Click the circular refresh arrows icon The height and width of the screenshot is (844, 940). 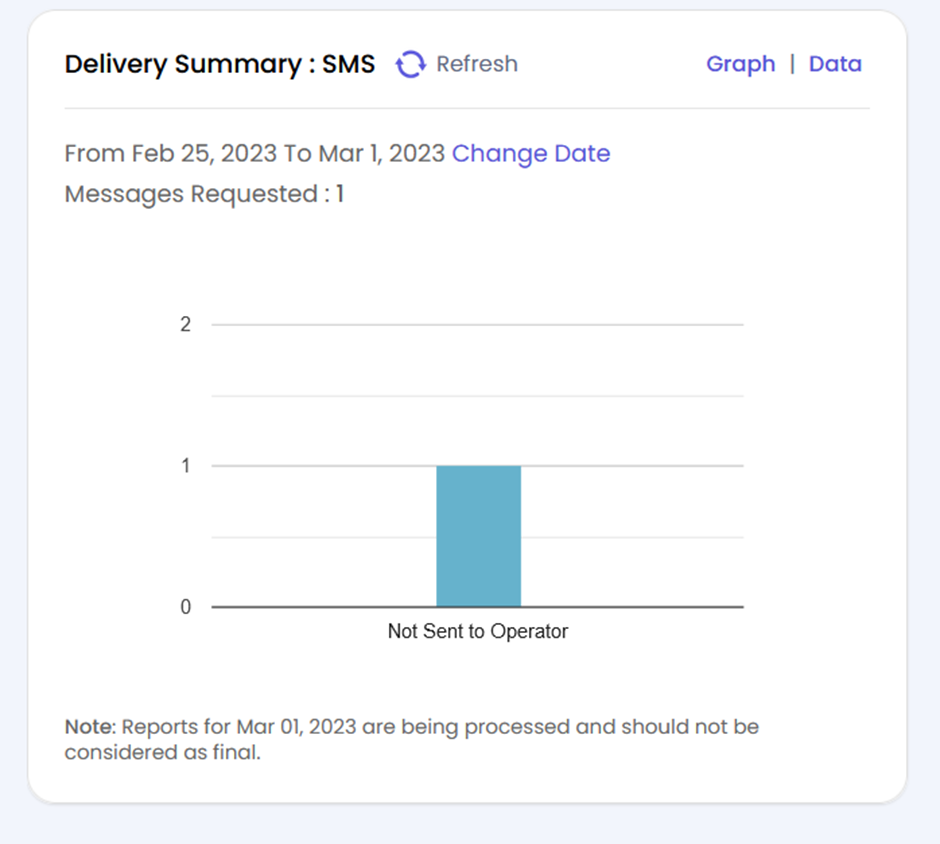coord(410,65)
